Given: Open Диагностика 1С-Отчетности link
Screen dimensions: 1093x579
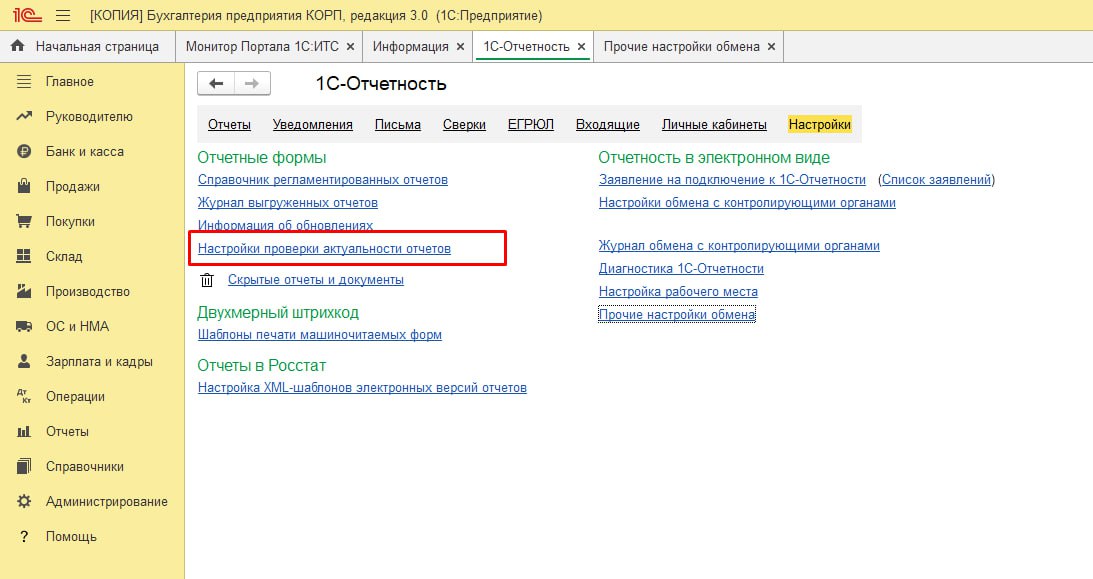Looking at the screenshot, I should click(681, 269).
